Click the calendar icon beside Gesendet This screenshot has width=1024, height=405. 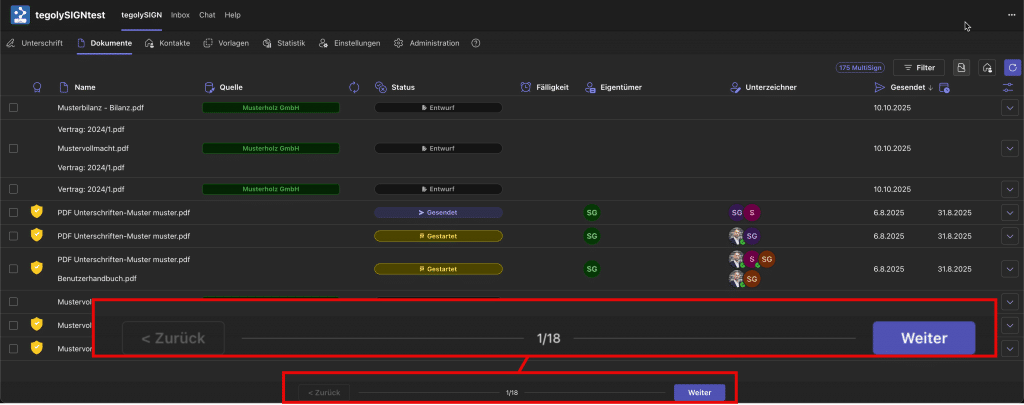(945, 88)
